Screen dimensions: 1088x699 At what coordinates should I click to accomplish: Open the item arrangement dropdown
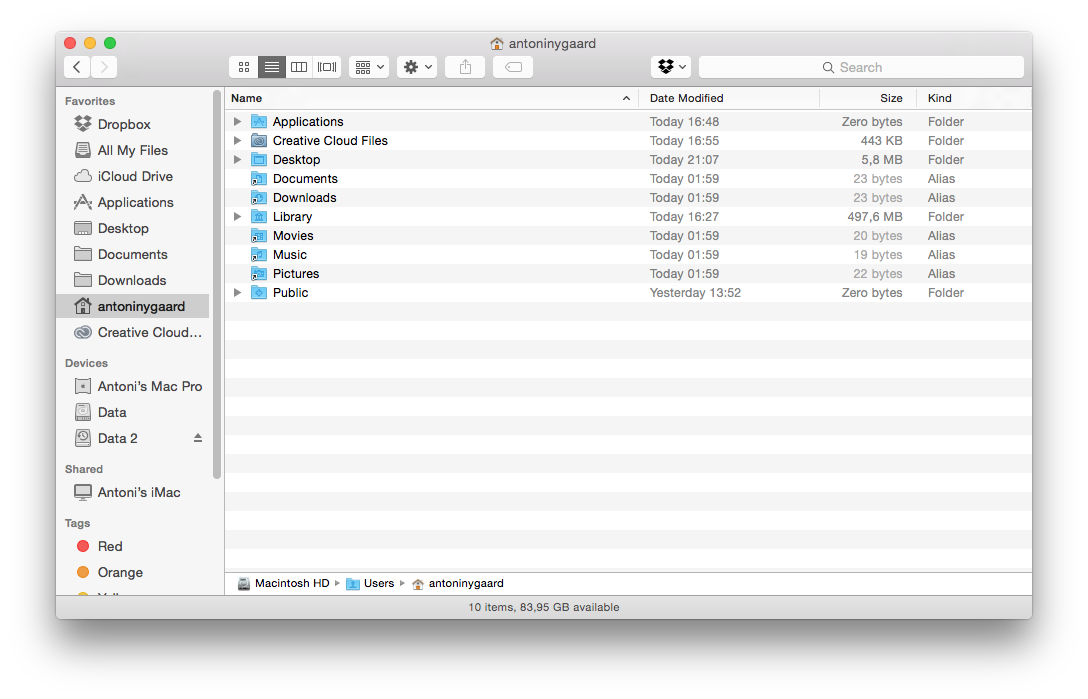click(369, 67)
